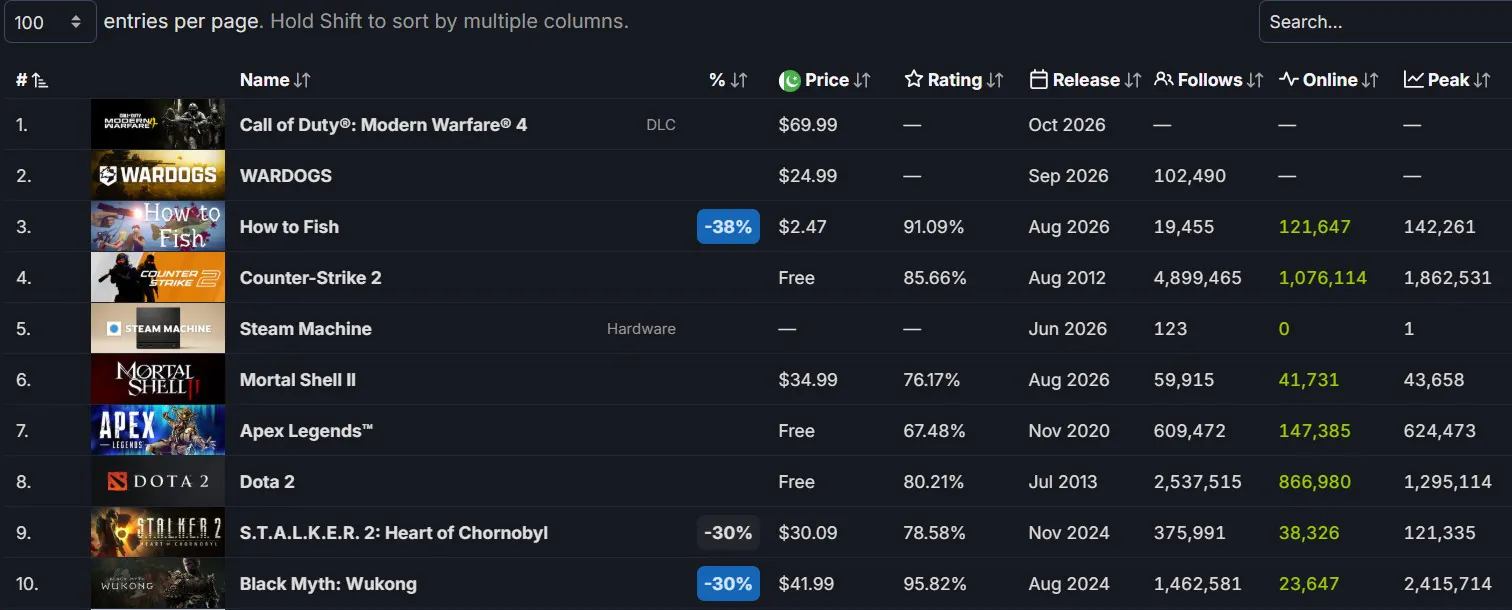
Task: Focus the Search input field
Action: tap(1385, 22)
